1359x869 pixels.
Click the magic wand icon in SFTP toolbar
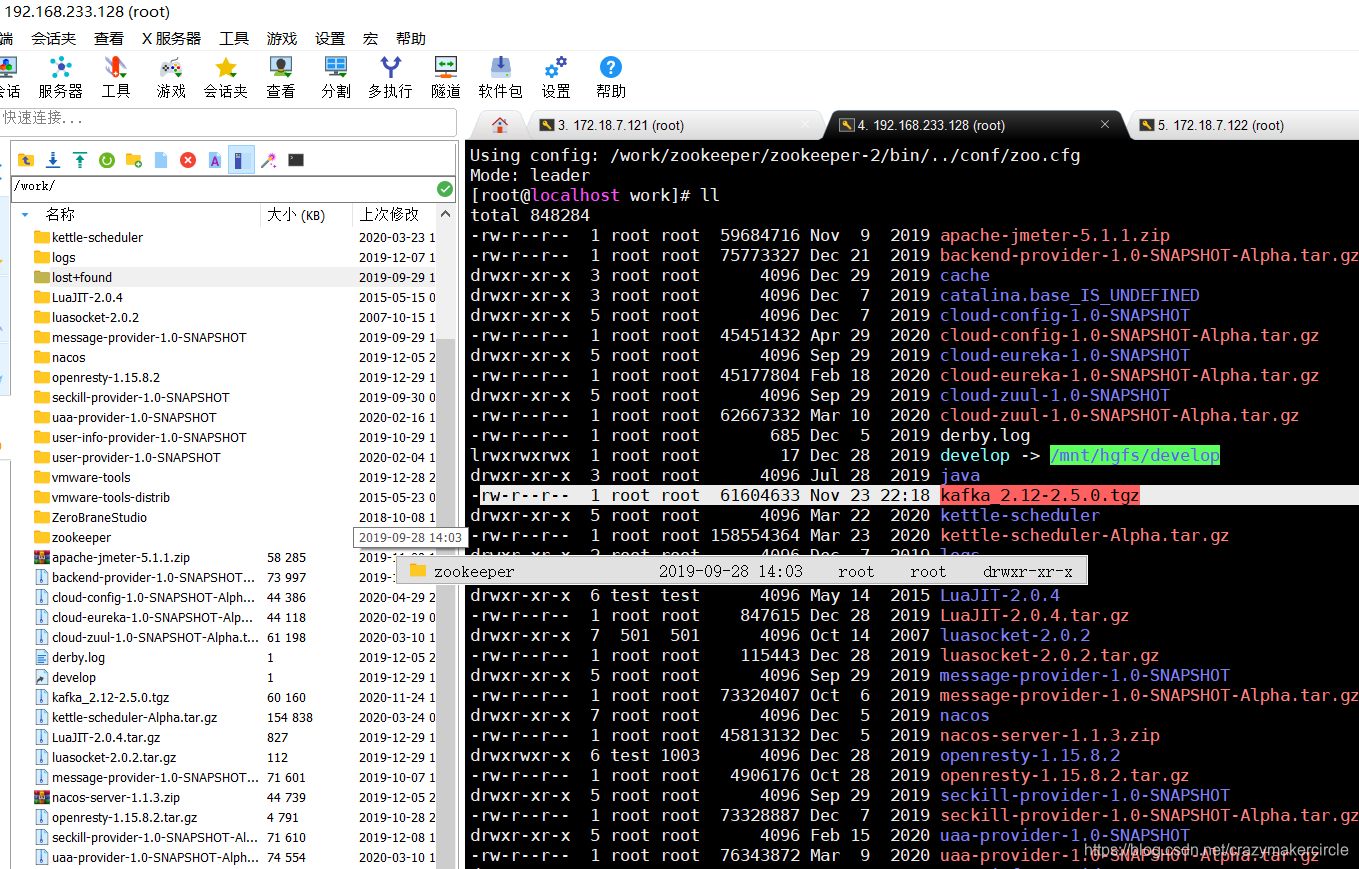pos(268,160)
